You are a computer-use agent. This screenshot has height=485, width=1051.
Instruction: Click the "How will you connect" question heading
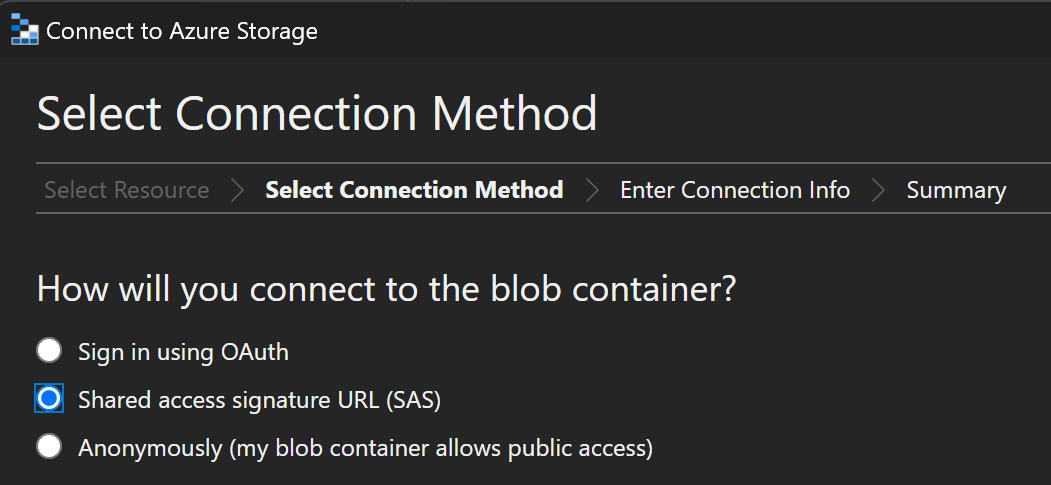tap(386, 289)
